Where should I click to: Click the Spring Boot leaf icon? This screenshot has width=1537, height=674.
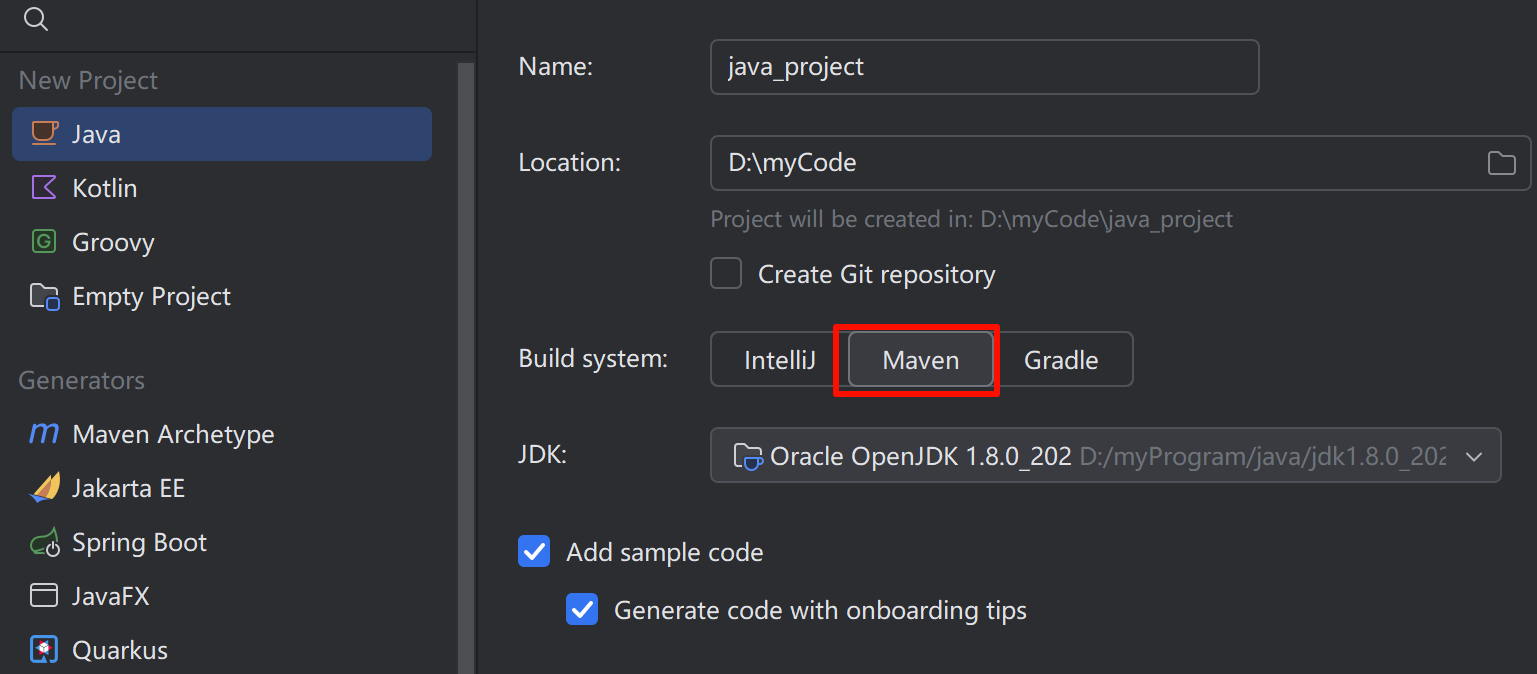click(44, 543)
